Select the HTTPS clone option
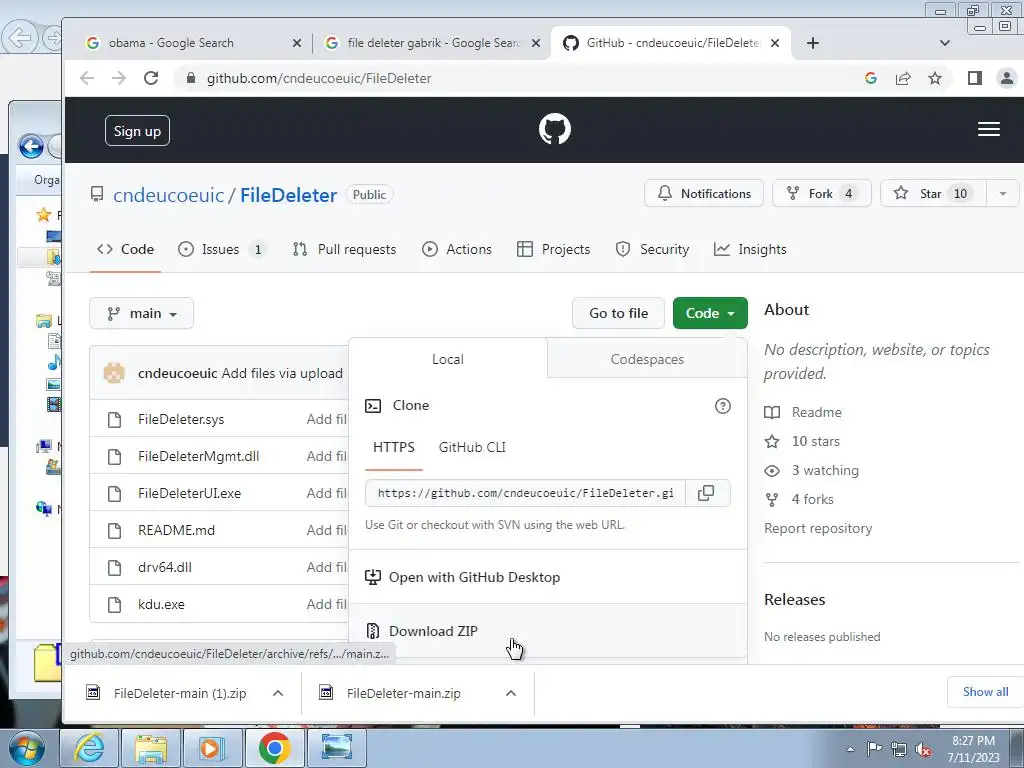This screenshot has height=768, width=1024. (394, 447)
